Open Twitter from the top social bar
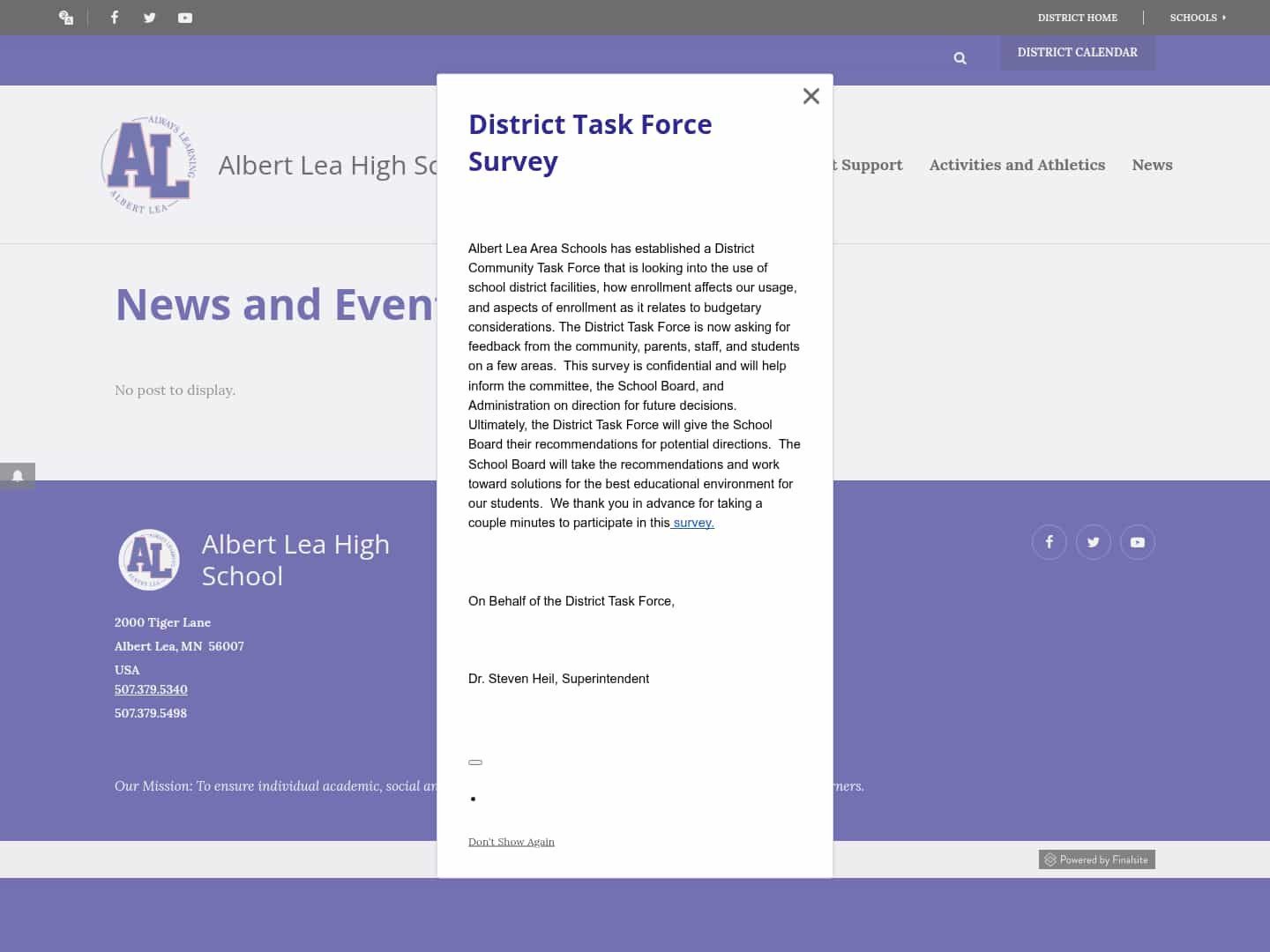1270x952 pixels. pyautogui.click(x=149, y=18)
